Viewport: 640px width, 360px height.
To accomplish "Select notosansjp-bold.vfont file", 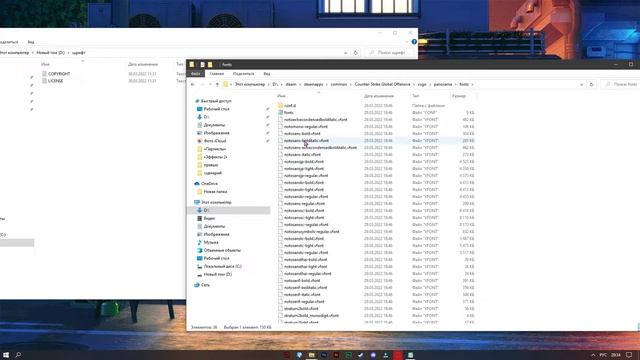I will pos(304,162).
